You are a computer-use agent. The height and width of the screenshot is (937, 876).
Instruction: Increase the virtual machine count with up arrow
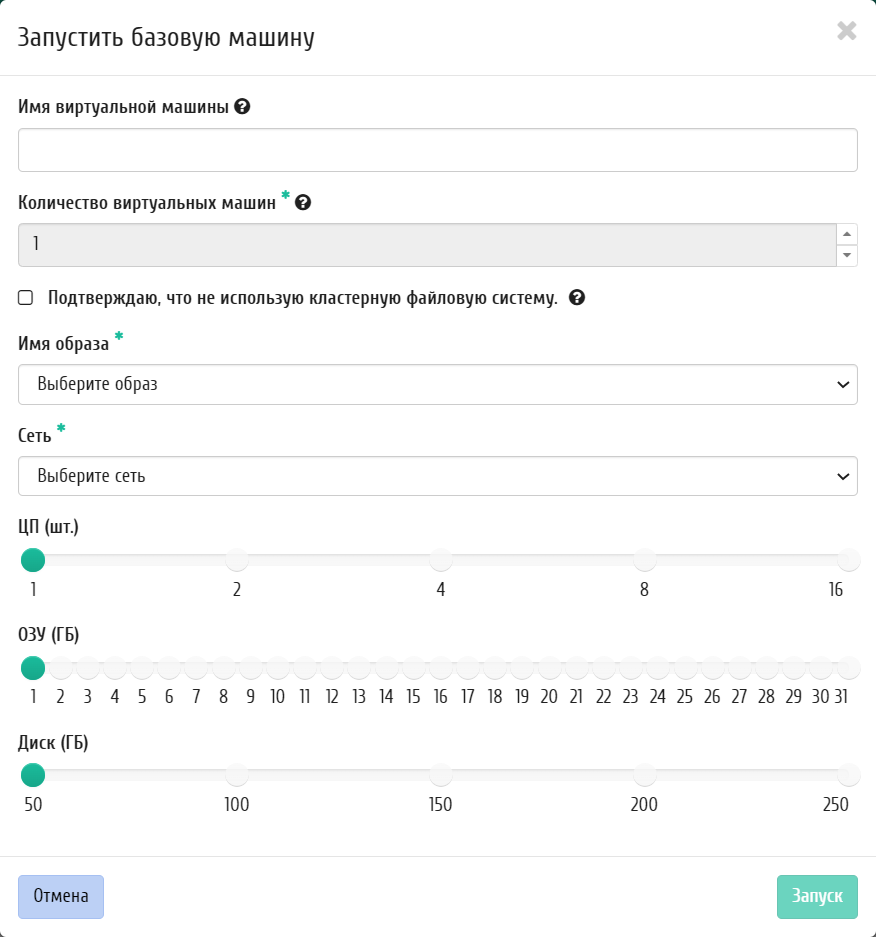(847, 234)
